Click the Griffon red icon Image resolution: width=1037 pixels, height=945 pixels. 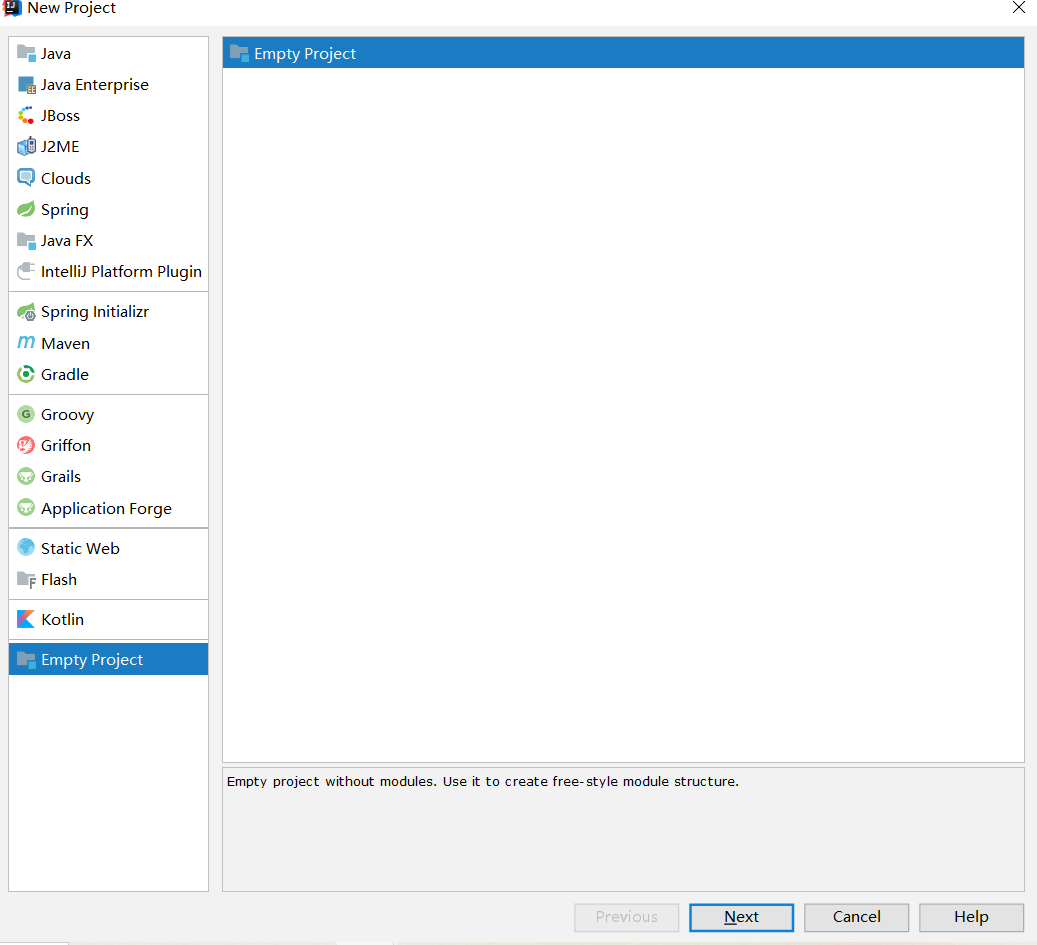(26, 445)
